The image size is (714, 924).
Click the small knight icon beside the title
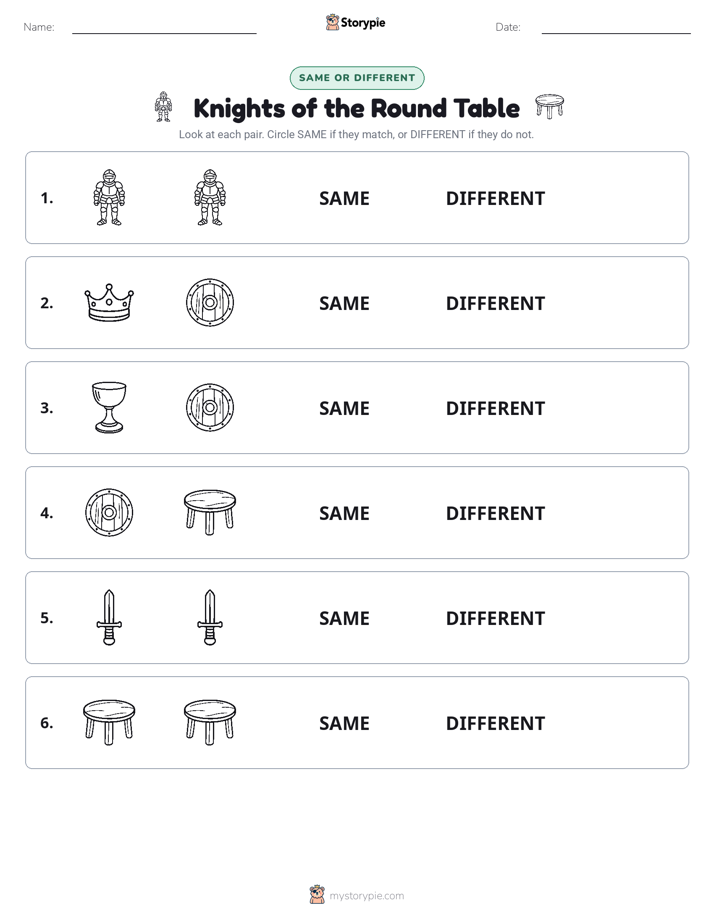(x=163, y=107)
